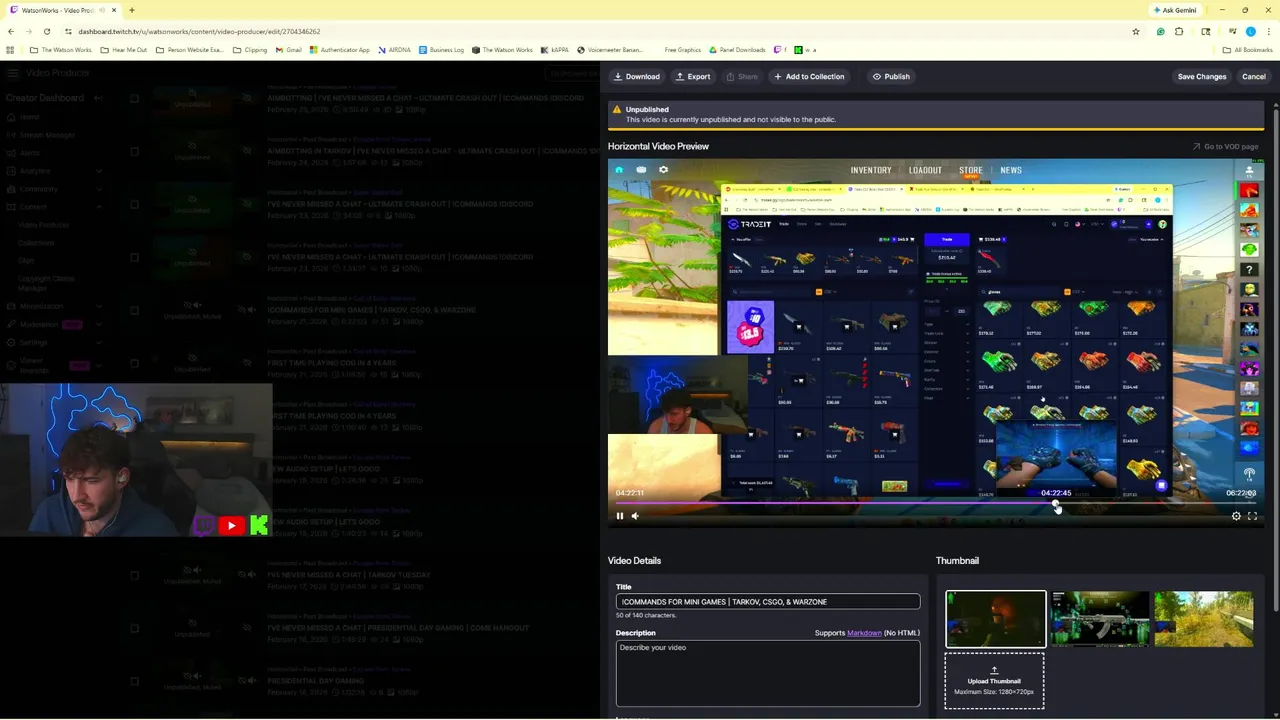Open the Hear Me Out bookmark folder
The width and height of the screenshot is (1280, 720).
pos(124,50)
